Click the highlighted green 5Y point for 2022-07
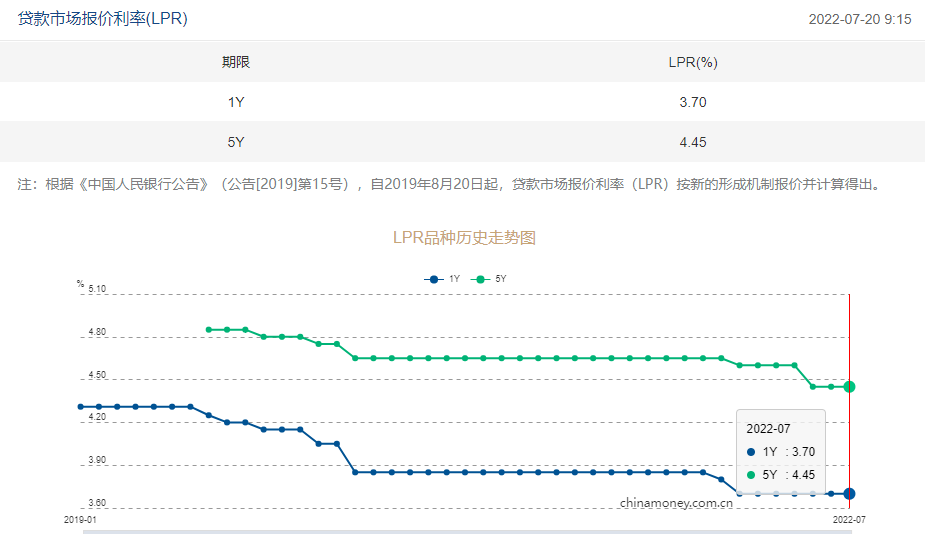Image resolution: width=925 pixels, height=534 pixels. tap(849, 386)
